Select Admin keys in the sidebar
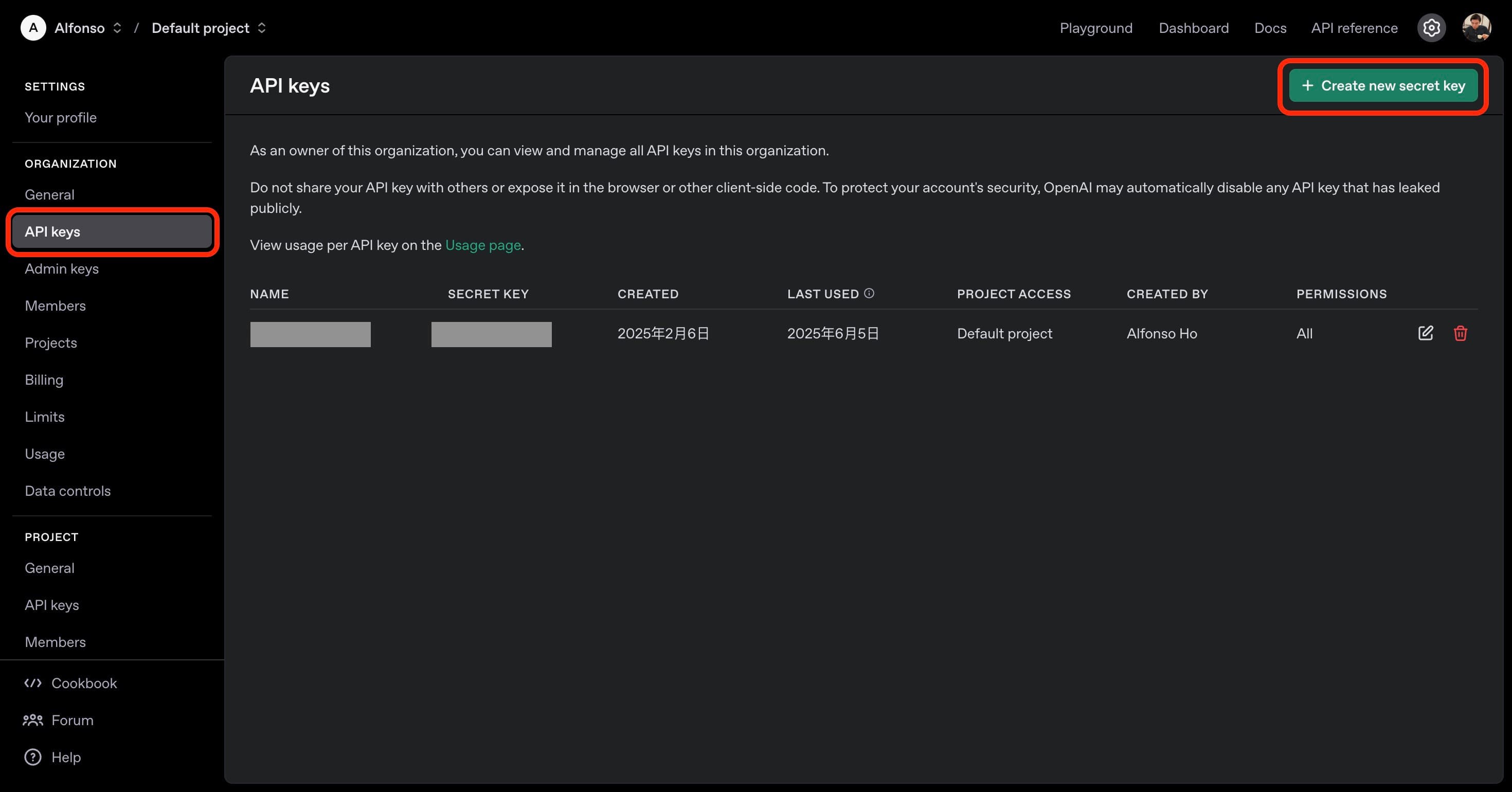The width and height of the screenshot is (1512, 792). pos(62,268)
